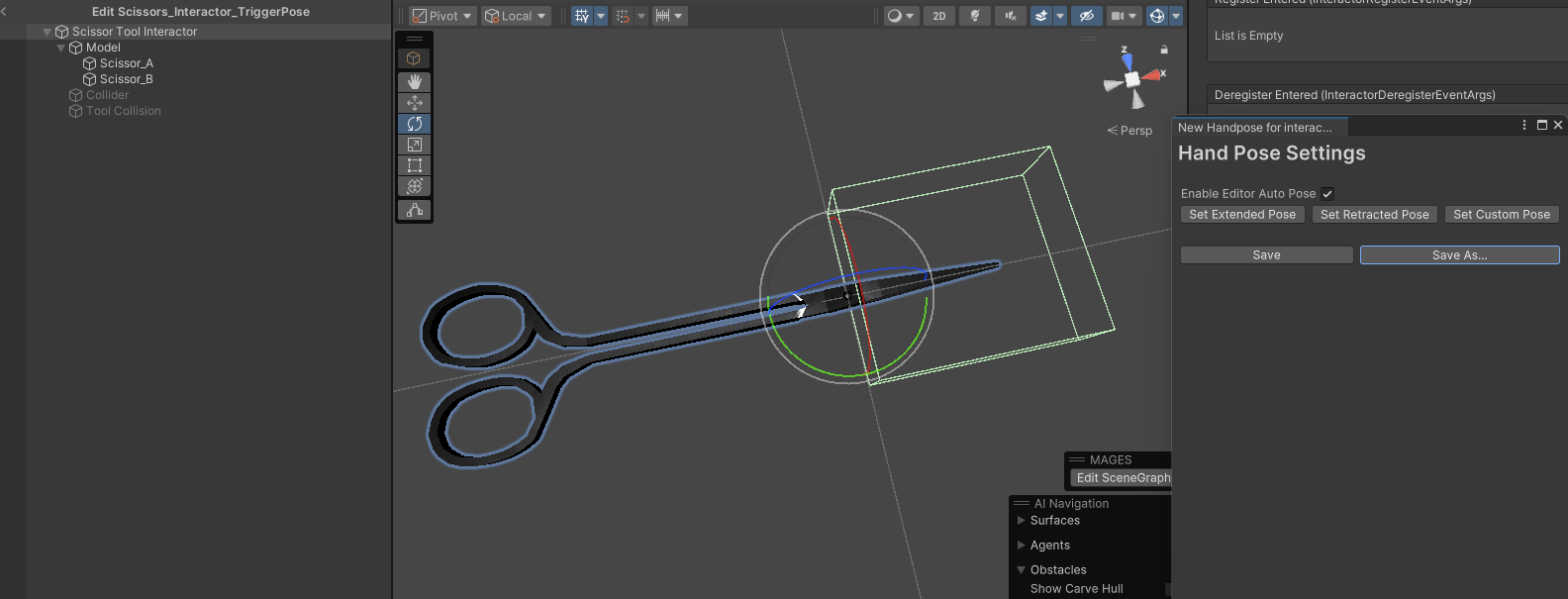The height and width of the screenshot is (599, 1568).
Task: Click the orientation gizmo center cube
Action: click(x=1132, y=80)
